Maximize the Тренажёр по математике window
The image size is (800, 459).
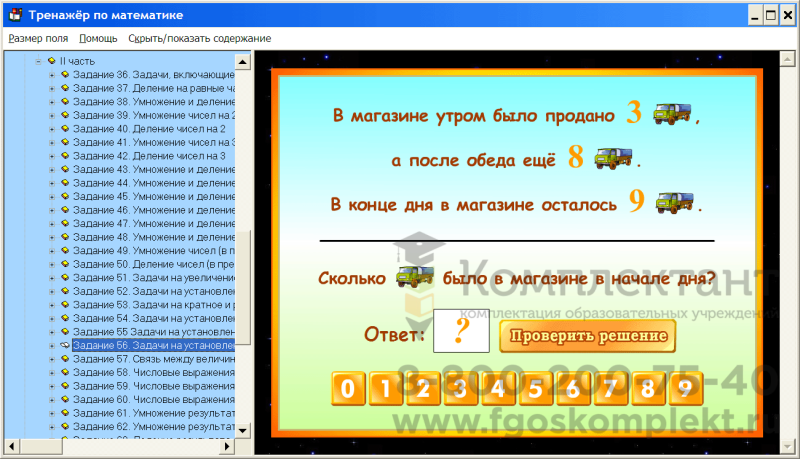tap(771, 15)
